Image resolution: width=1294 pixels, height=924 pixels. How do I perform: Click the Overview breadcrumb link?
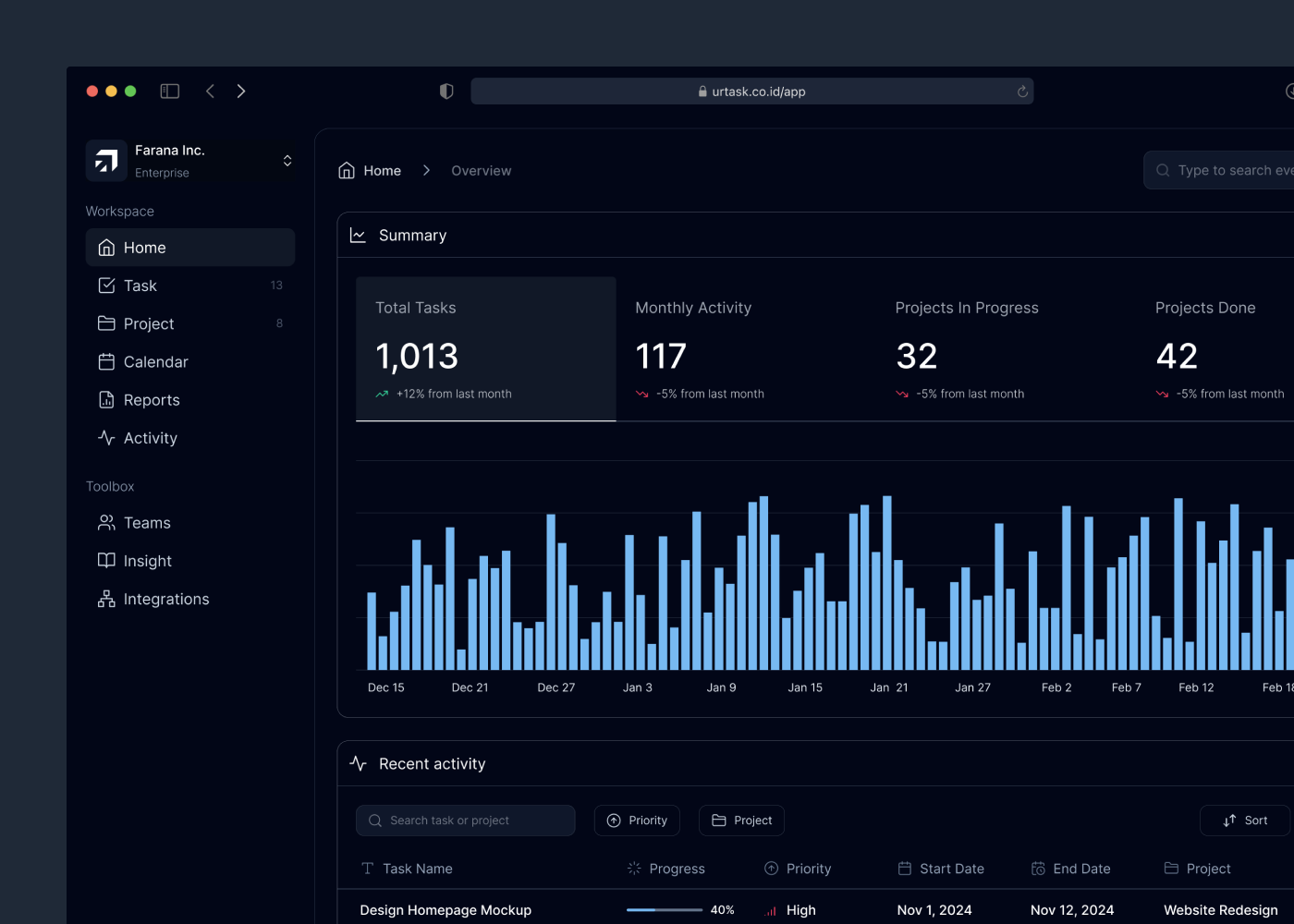pyautogui.click(x=481, y=171)
